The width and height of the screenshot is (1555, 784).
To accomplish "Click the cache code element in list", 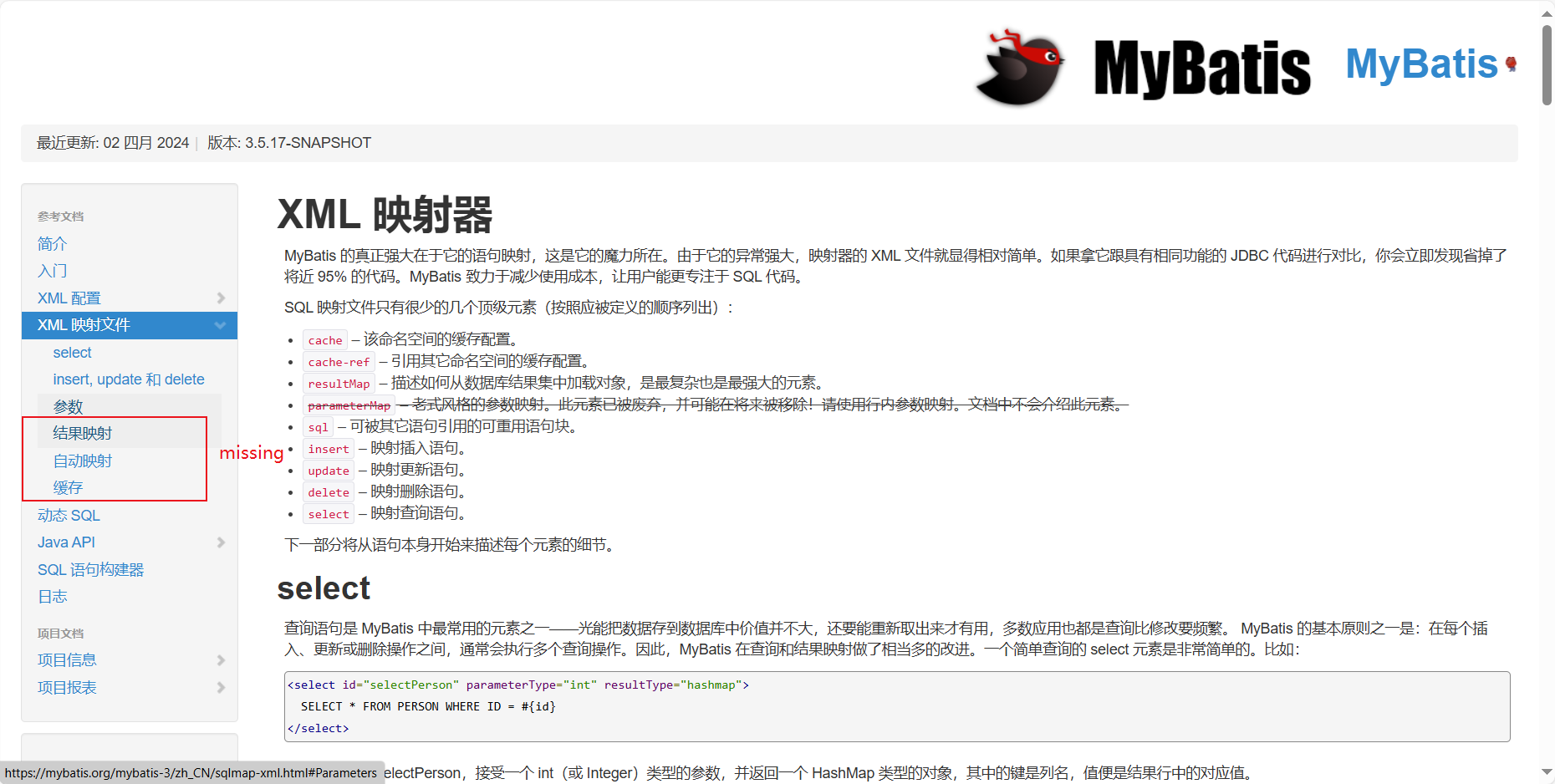I will (325, 340).
